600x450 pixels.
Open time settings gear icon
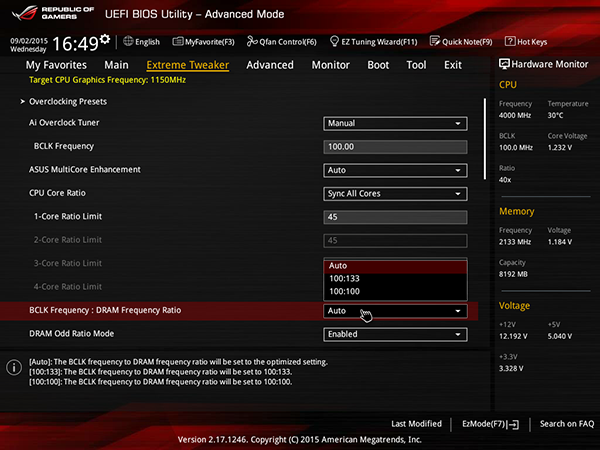(x=105, y=39)
